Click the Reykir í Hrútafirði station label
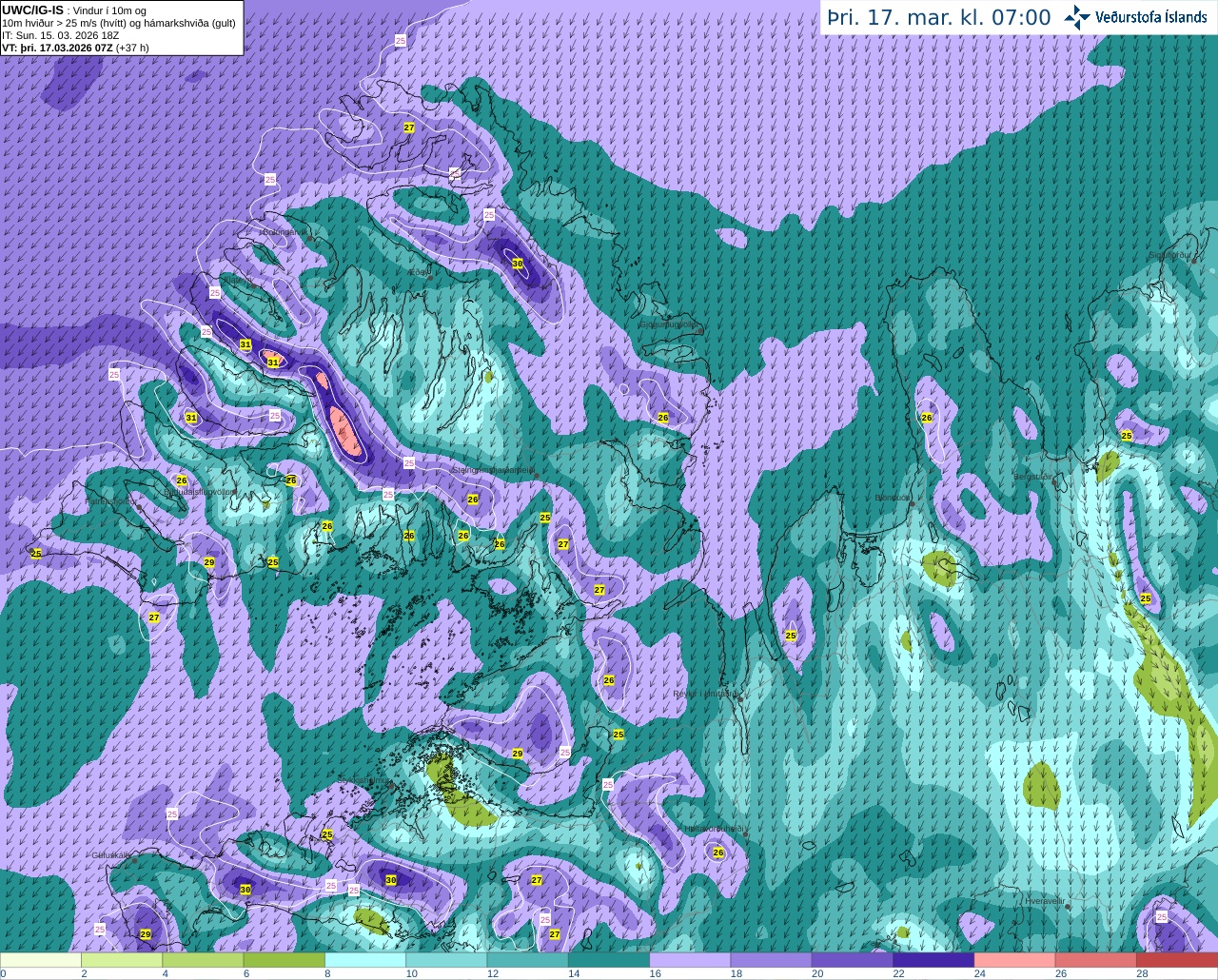 coord(705,694)
